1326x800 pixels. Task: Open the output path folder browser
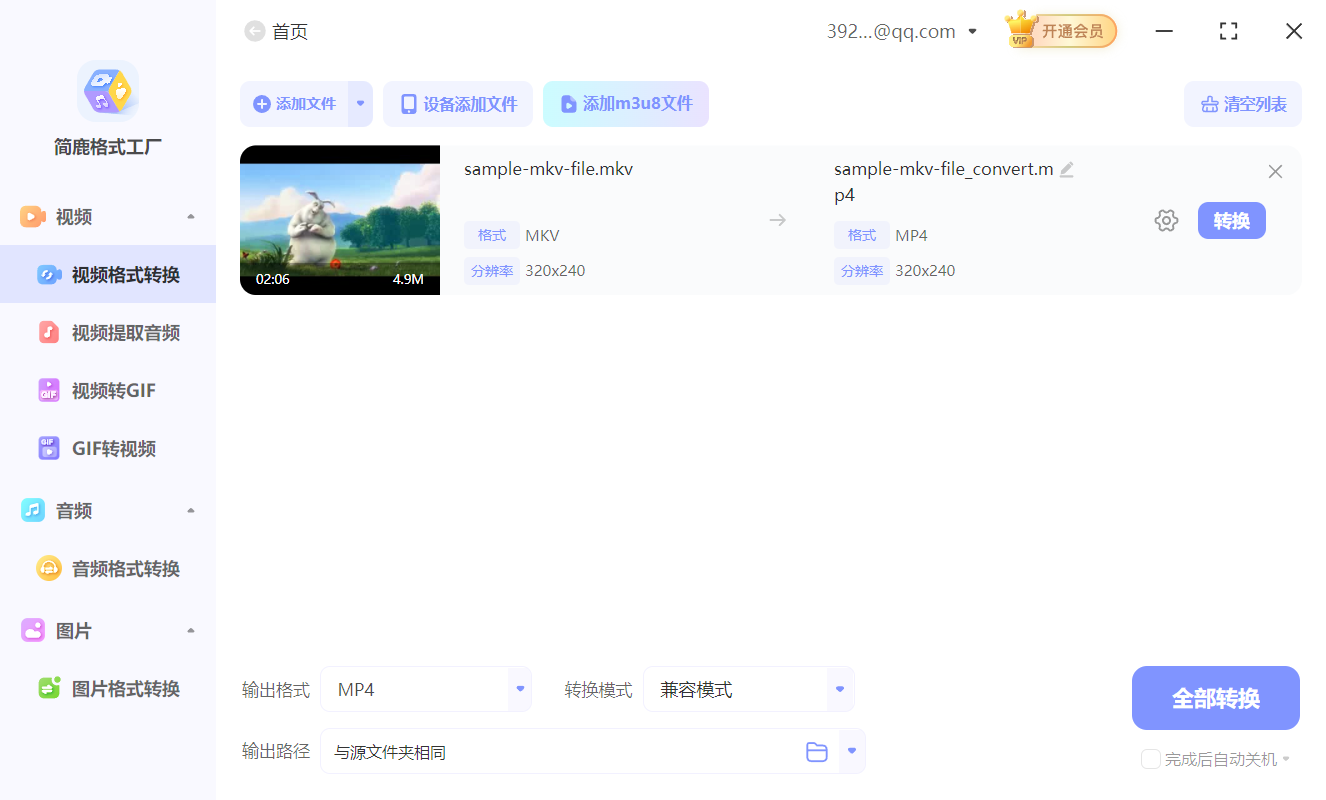[816, 751]
